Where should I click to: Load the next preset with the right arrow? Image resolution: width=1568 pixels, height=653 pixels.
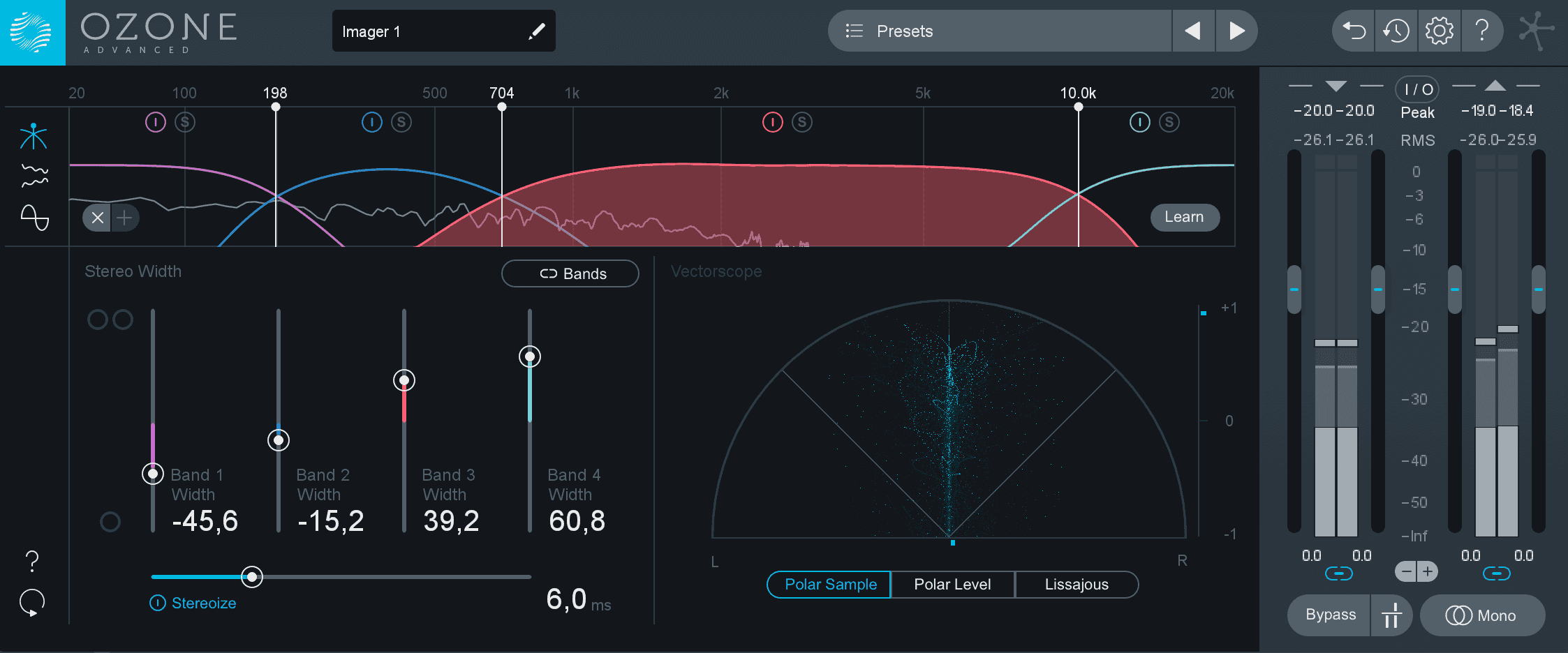pyautogui.click(x=1236, y=31)
